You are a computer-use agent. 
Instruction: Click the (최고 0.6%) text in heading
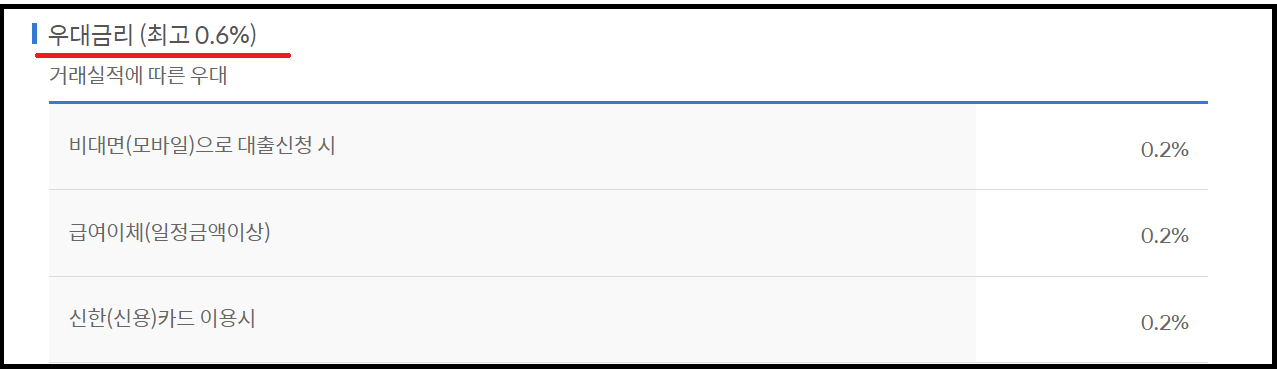pyautogui.click(x=198, y=35)
